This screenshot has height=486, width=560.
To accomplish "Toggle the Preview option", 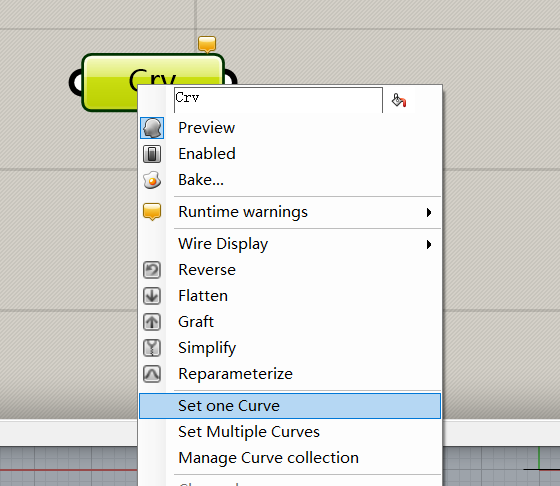I will (x=290, y=128).
